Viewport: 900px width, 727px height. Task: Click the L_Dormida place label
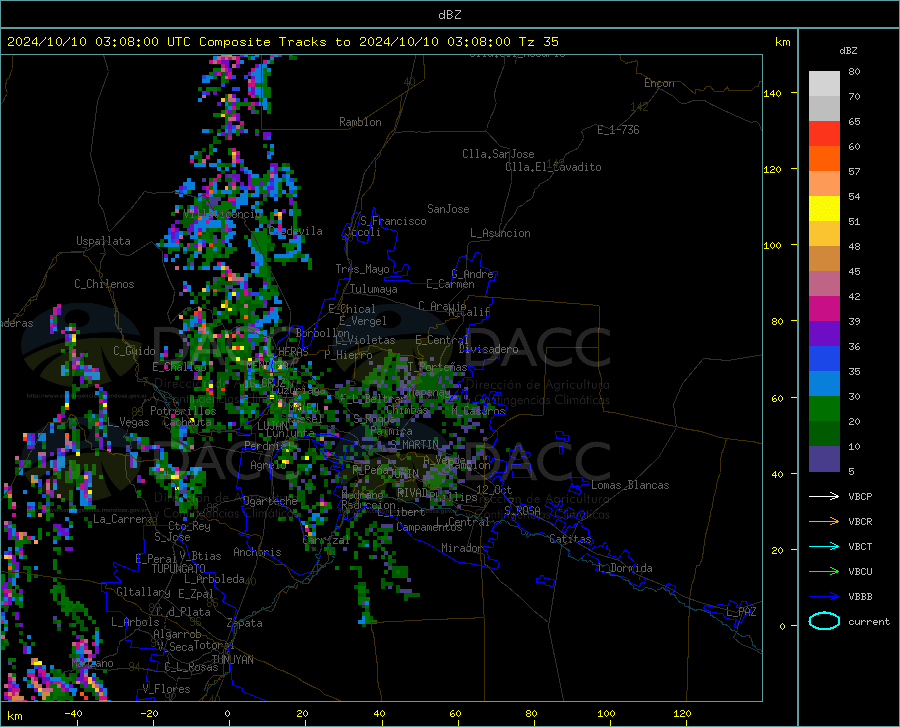tap(624, 568)
